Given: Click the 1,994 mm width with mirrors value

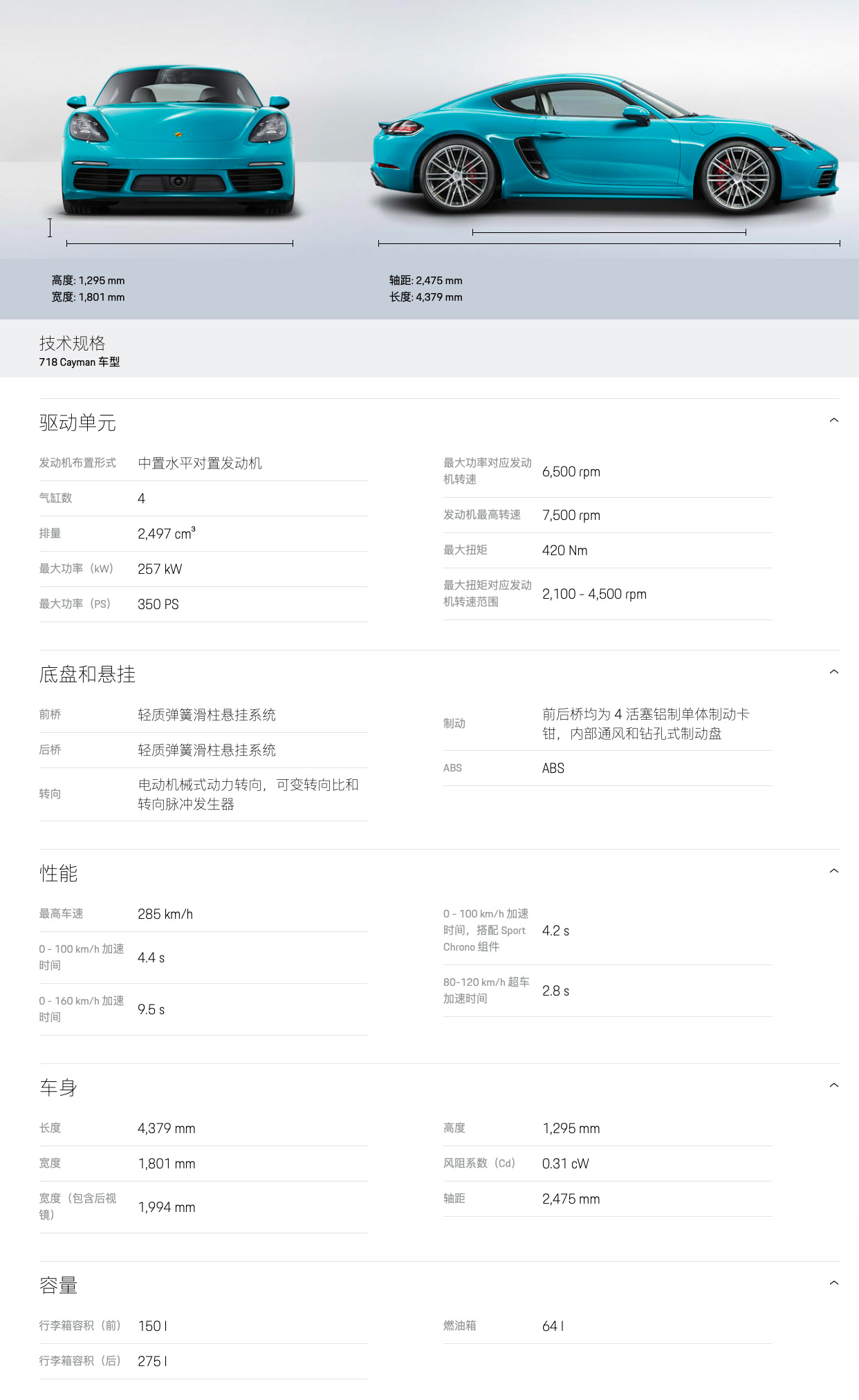Looking at the screenshot, I should pyautogui.click(x=167, y=1207).
